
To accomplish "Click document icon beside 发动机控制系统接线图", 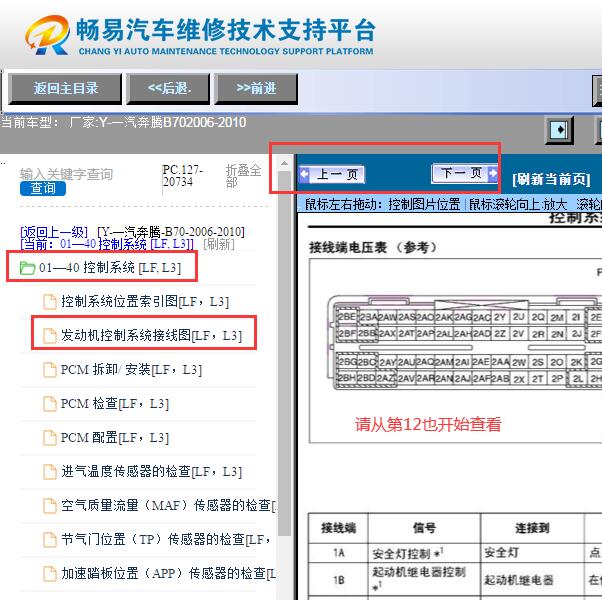I will (50, 336).
